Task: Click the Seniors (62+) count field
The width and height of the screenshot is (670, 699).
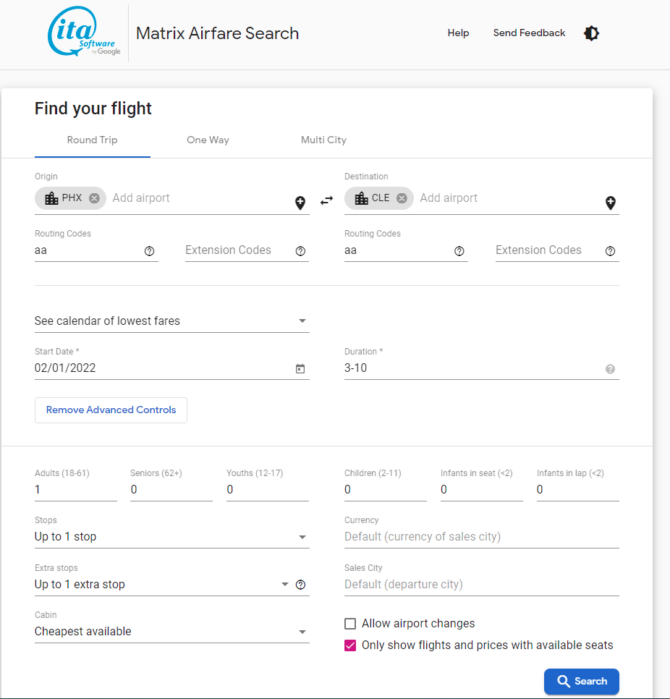Action: [x=171, y=489]
